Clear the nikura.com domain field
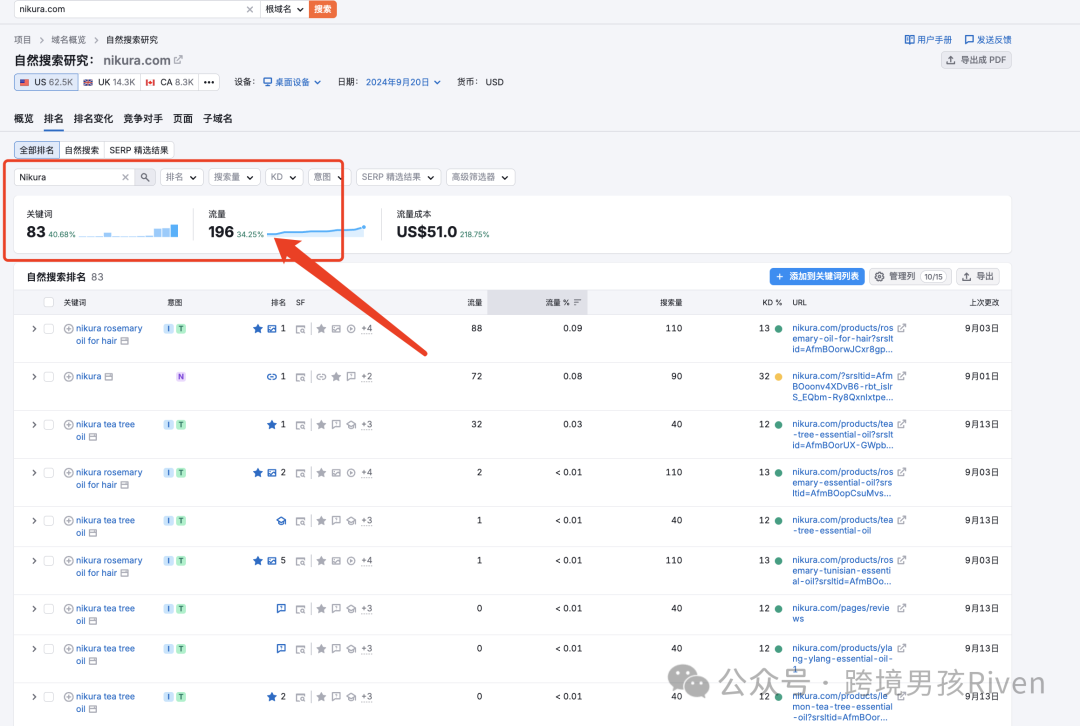The height and width of the screenshot is (726, 1080). [x=249, y=9]
